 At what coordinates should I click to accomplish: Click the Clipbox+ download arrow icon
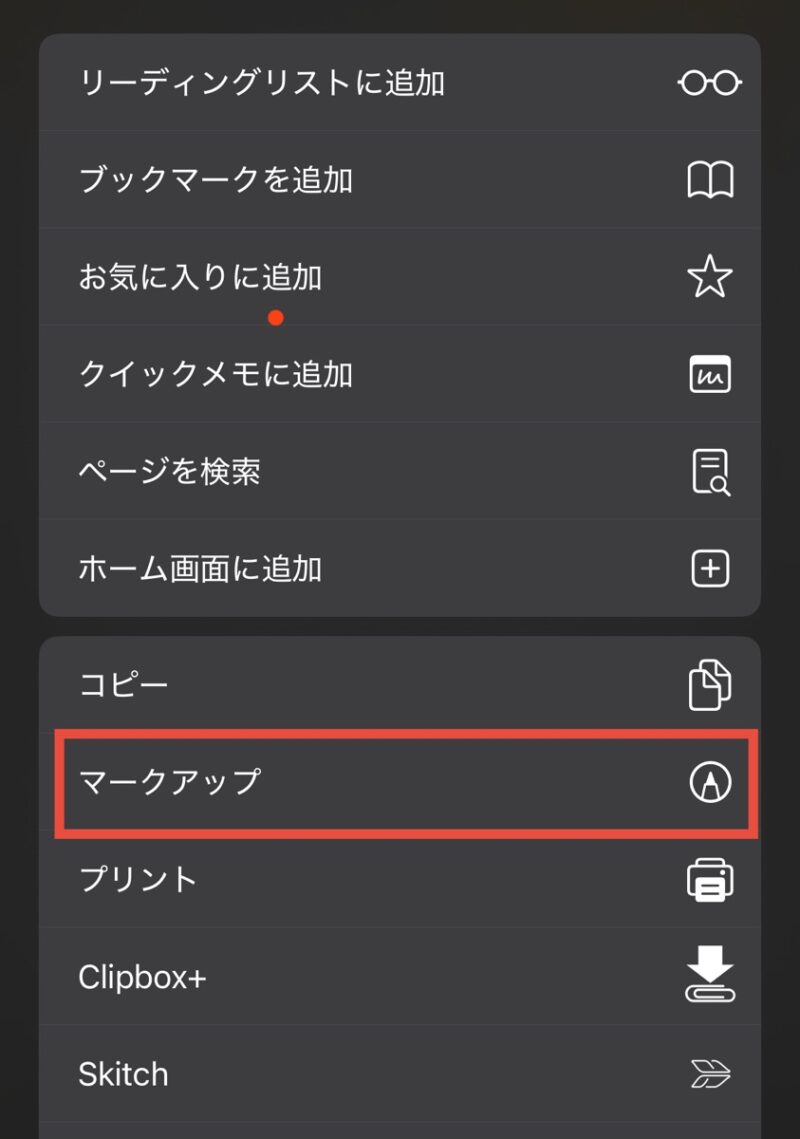710,975
